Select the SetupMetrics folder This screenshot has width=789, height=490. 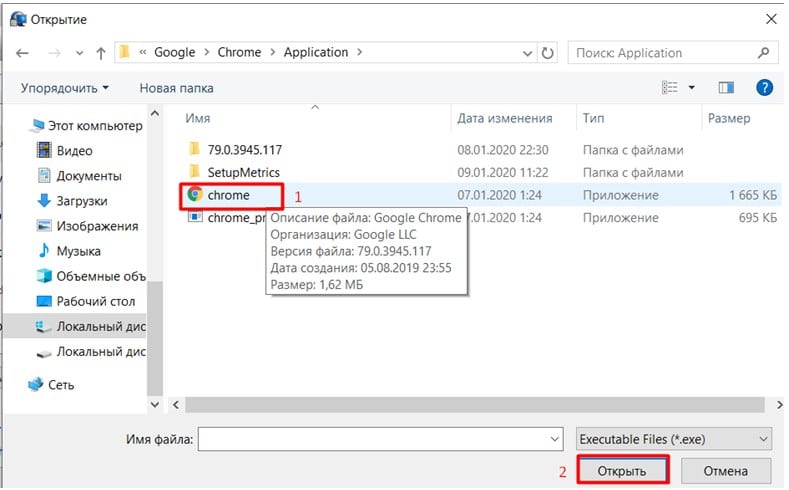(x=244, y=173)
